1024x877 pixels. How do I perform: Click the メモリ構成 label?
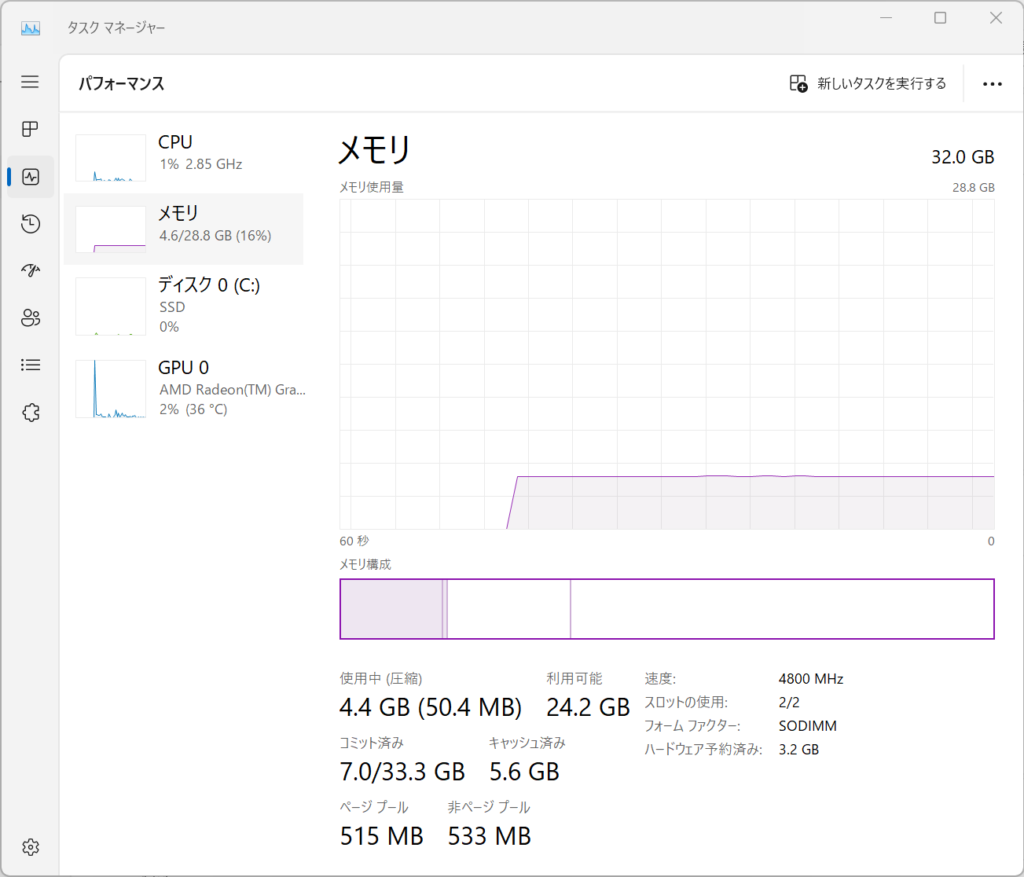(x=365, y=564)
